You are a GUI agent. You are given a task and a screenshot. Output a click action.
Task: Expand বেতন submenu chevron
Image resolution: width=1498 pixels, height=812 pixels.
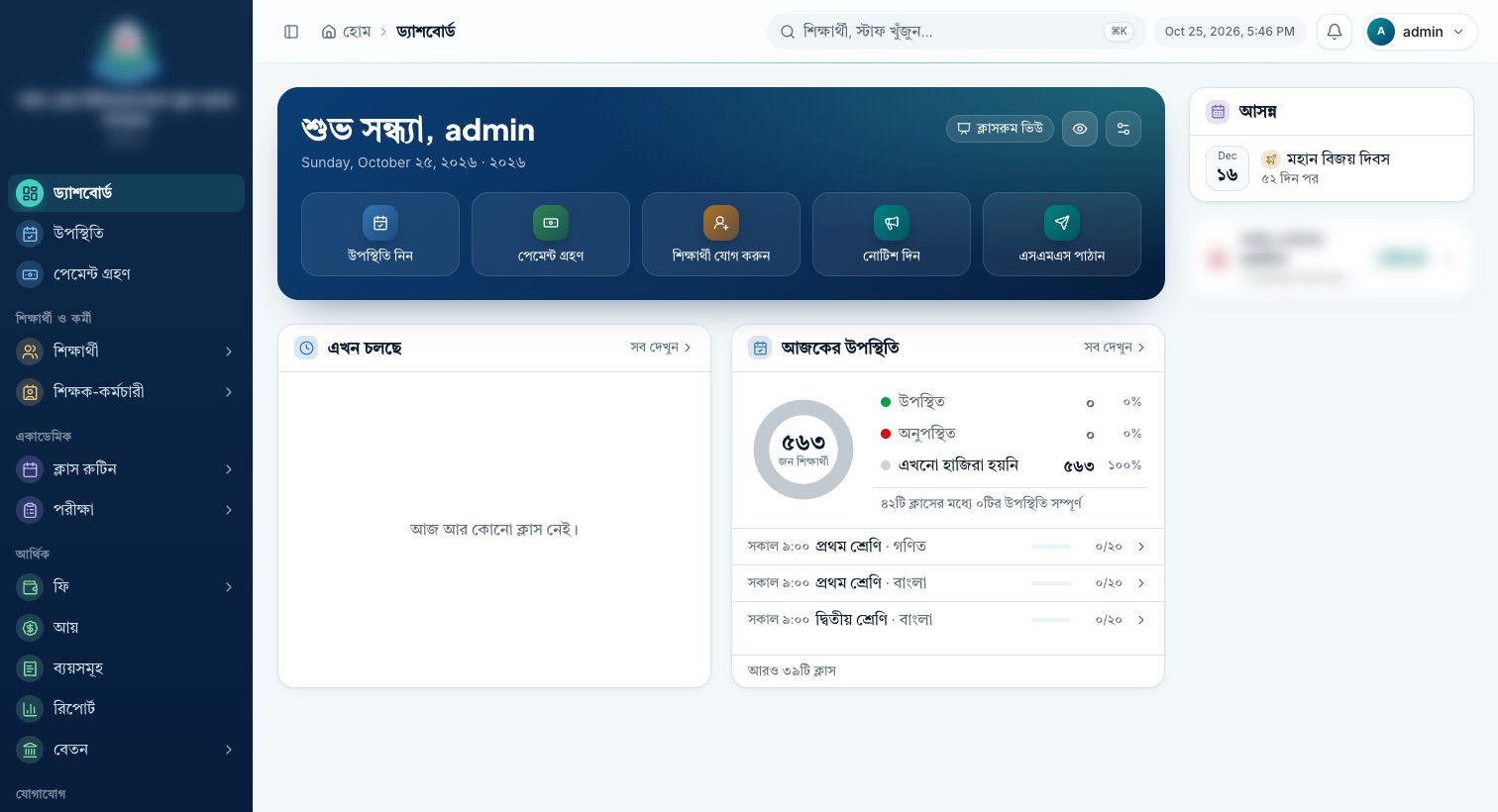pyautogui.click(x=229, y=750)
